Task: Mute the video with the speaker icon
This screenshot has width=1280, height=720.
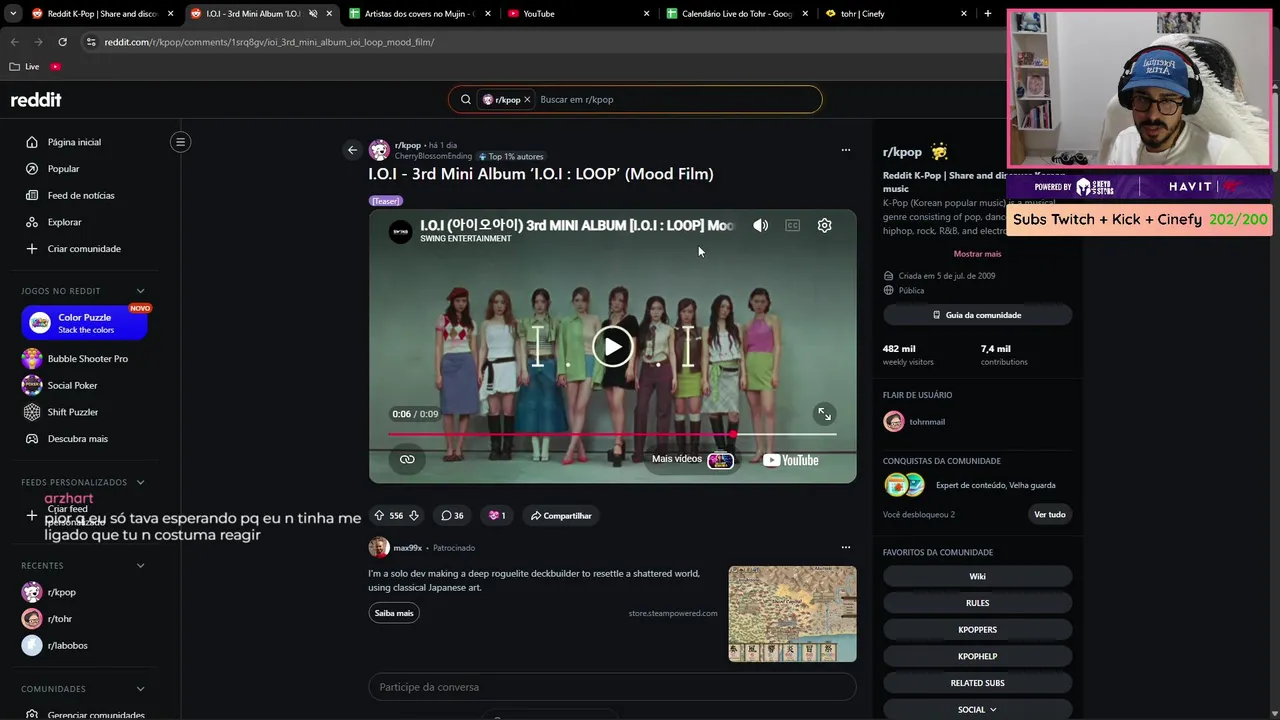Action: click(x=761, y=226)
